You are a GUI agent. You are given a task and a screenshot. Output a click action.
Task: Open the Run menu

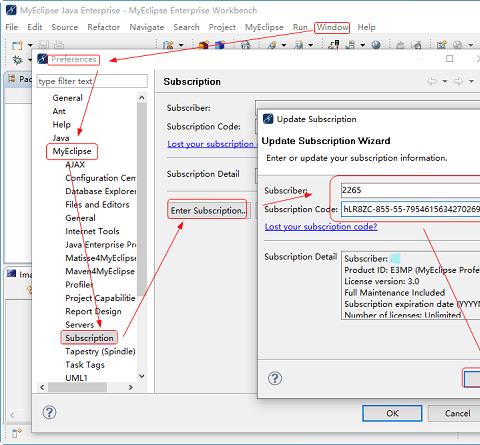point(300,27)
